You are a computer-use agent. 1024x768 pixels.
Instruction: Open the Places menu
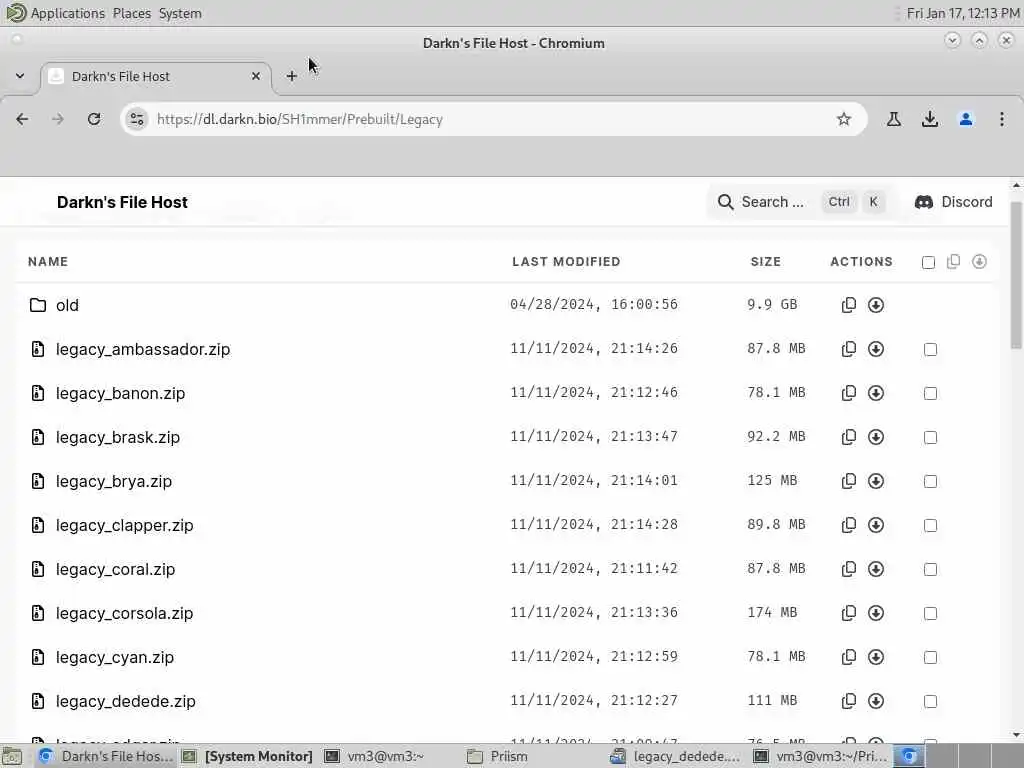pos(131,13)
